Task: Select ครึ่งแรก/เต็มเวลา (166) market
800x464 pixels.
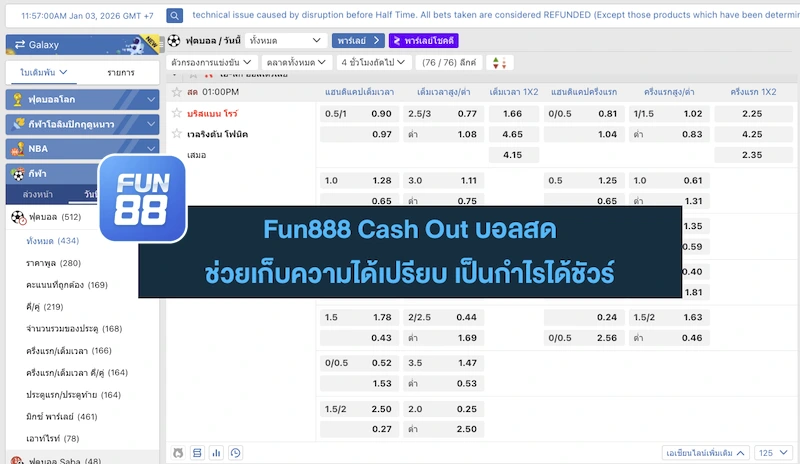Action: click(69, 351)
